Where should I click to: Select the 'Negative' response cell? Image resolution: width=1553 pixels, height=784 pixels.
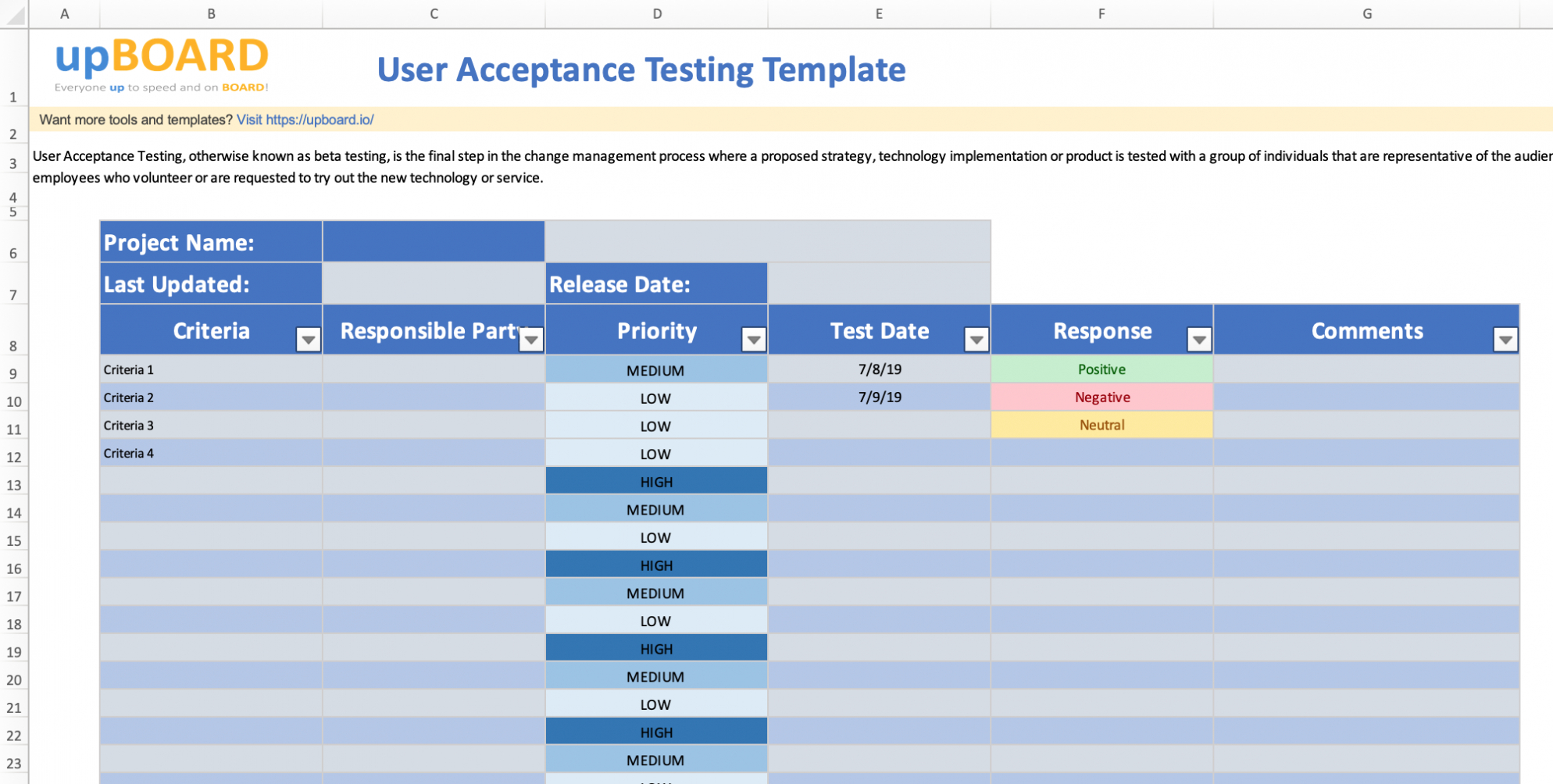1101,397
